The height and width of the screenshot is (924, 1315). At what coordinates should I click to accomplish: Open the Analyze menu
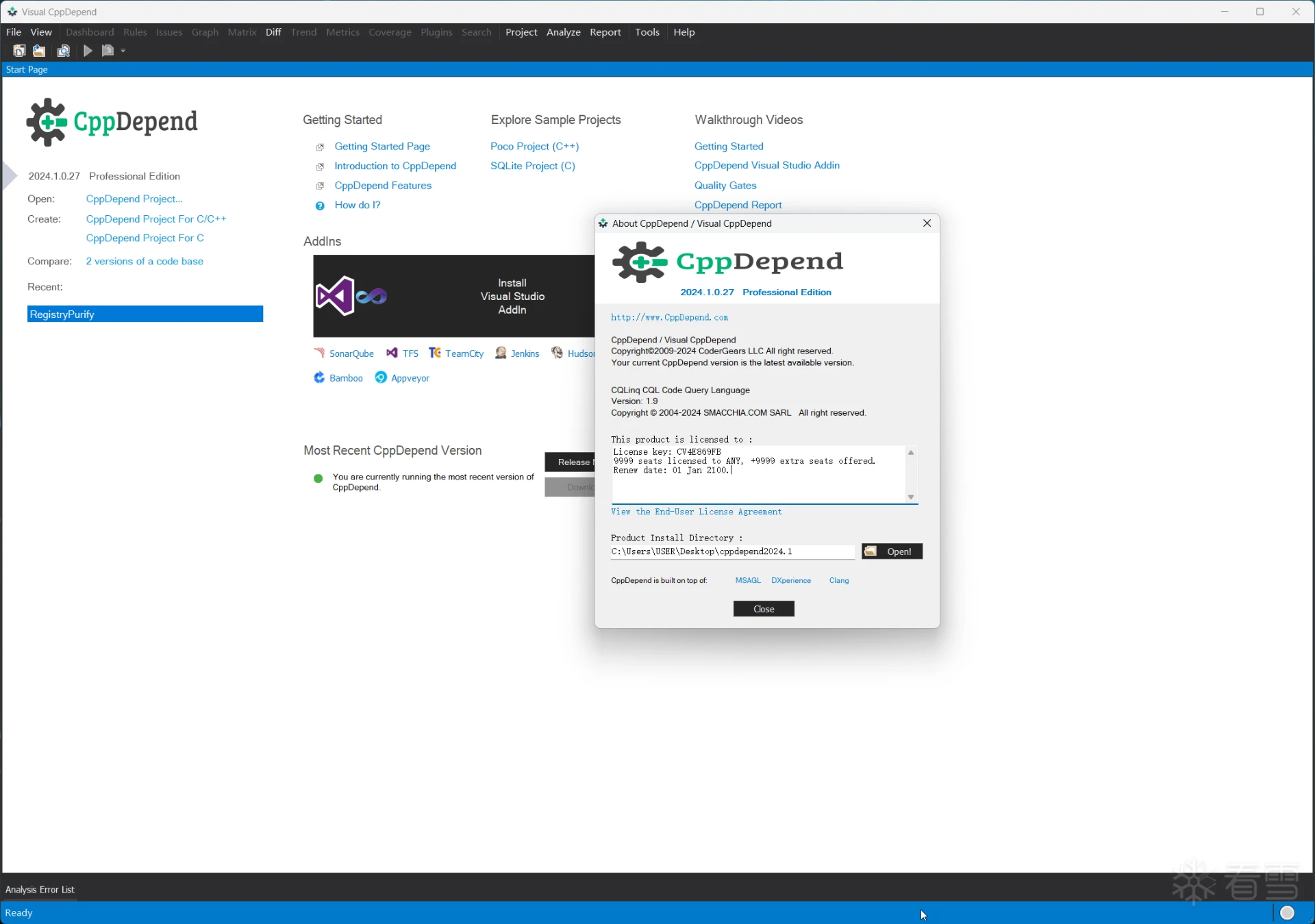coord(563,32)
